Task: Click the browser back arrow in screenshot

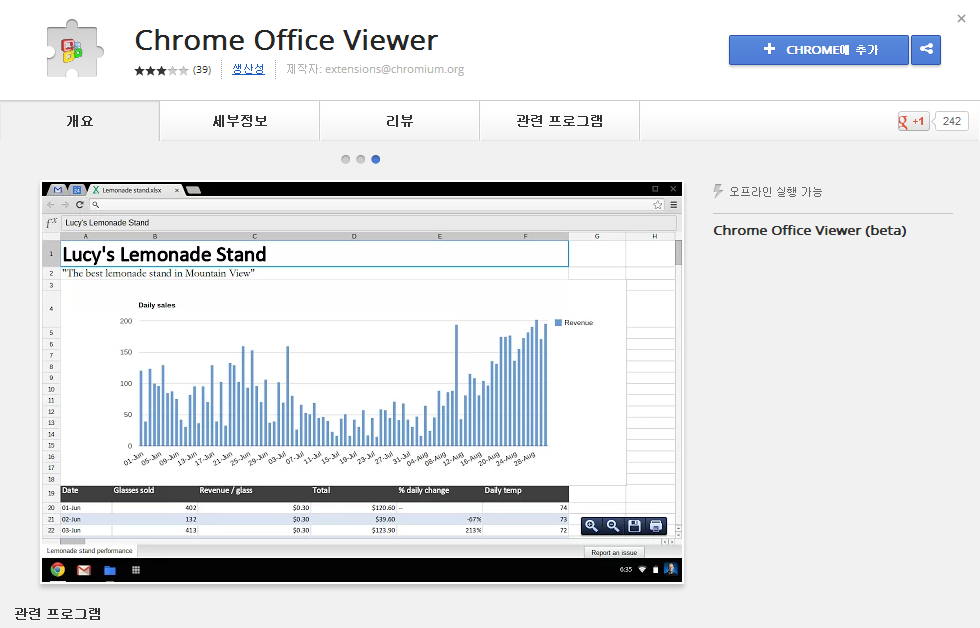Action: (51, 204)
